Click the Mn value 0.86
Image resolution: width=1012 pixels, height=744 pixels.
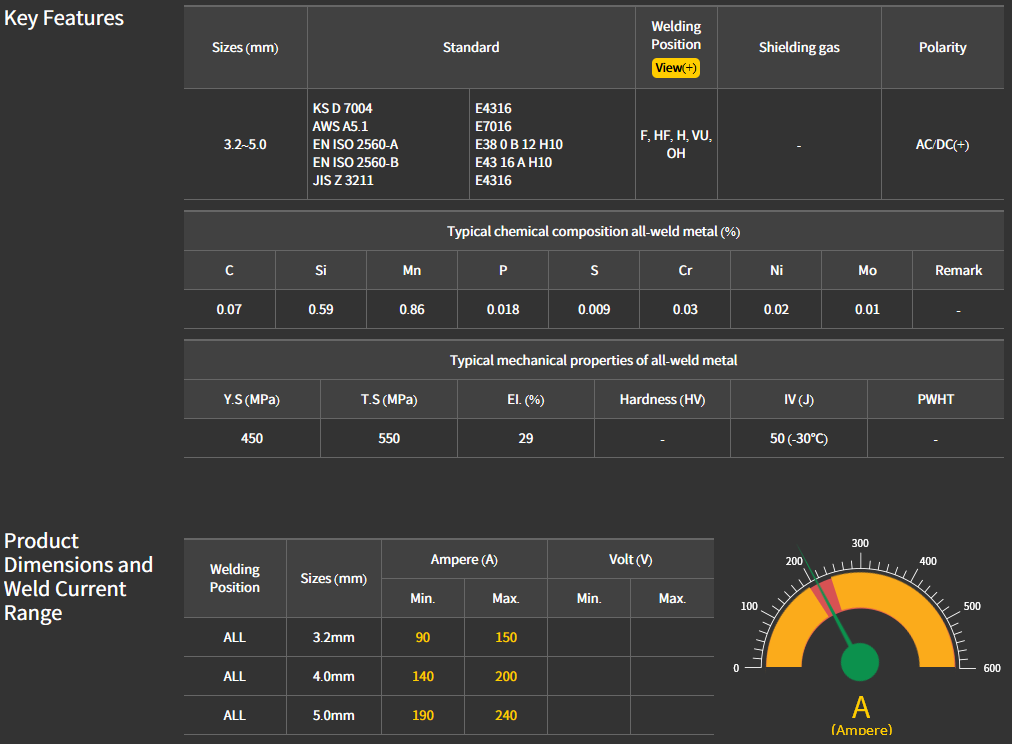pos(412,309)
